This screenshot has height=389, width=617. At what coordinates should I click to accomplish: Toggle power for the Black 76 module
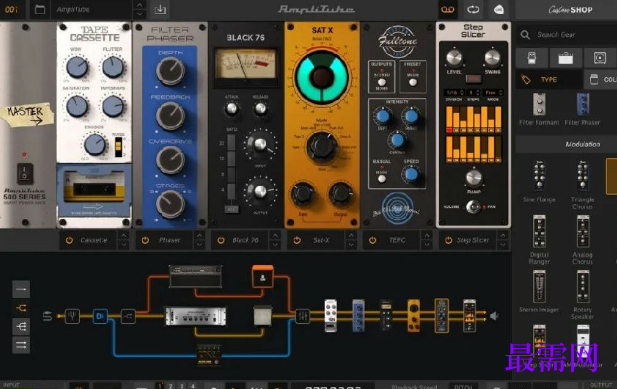[221, 240]
